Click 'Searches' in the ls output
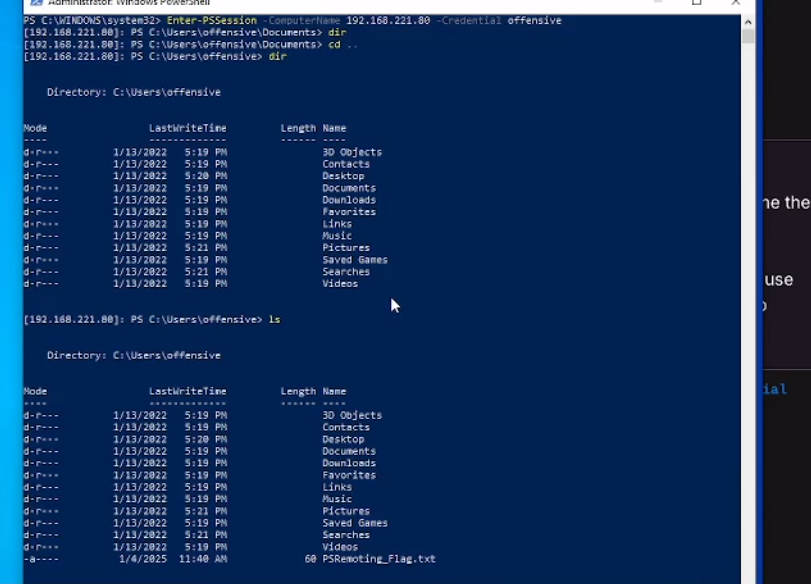Viewport: 811px width, 584px height. coord(346,535)
